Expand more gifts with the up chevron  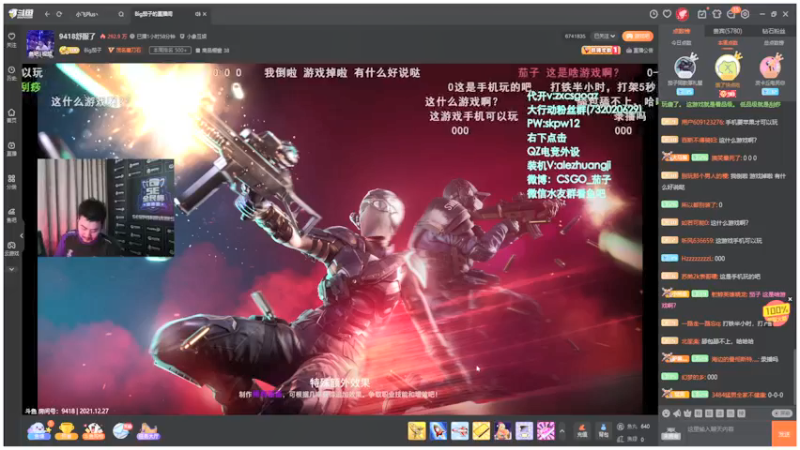click(x=562, y=432)
